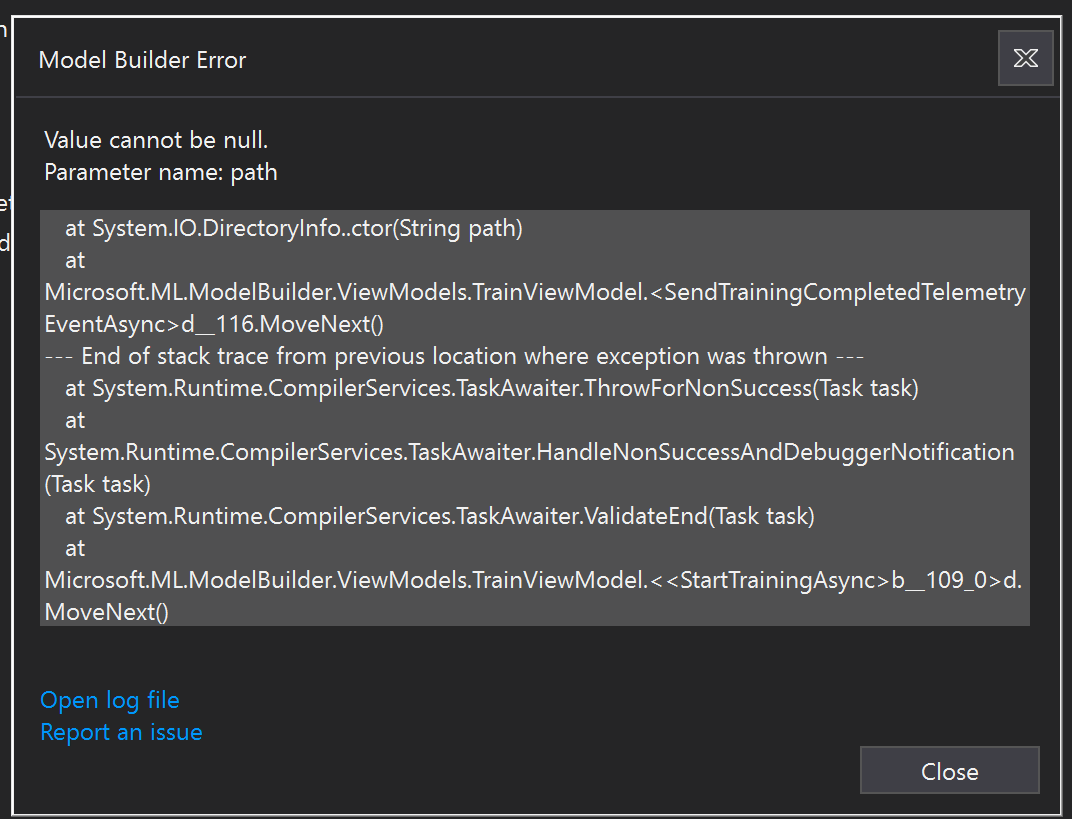1072x819 pixels.
Task: Click the HandleNonSuccessAndDebuggerNotification stack frame
Action: pos(528,451)
